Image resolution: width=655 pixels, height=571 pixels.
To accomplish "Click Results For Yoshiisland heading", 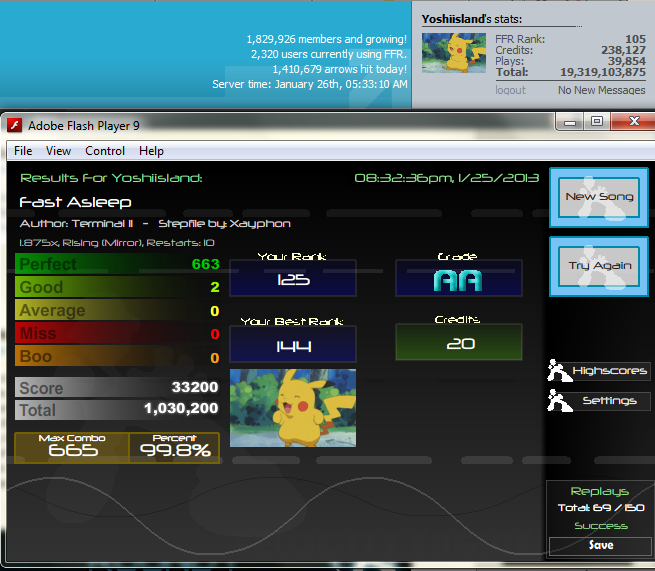I will [x=111, y=178].
